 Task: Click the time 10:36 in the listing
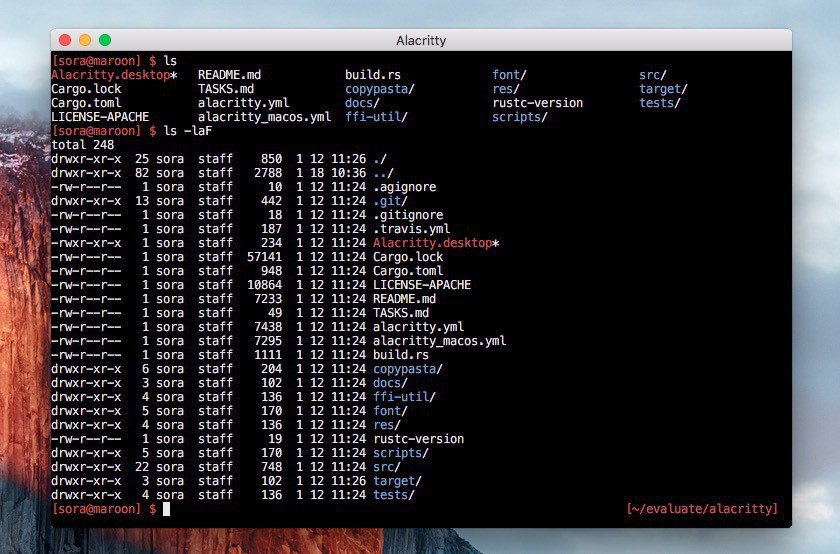point(348,173)
